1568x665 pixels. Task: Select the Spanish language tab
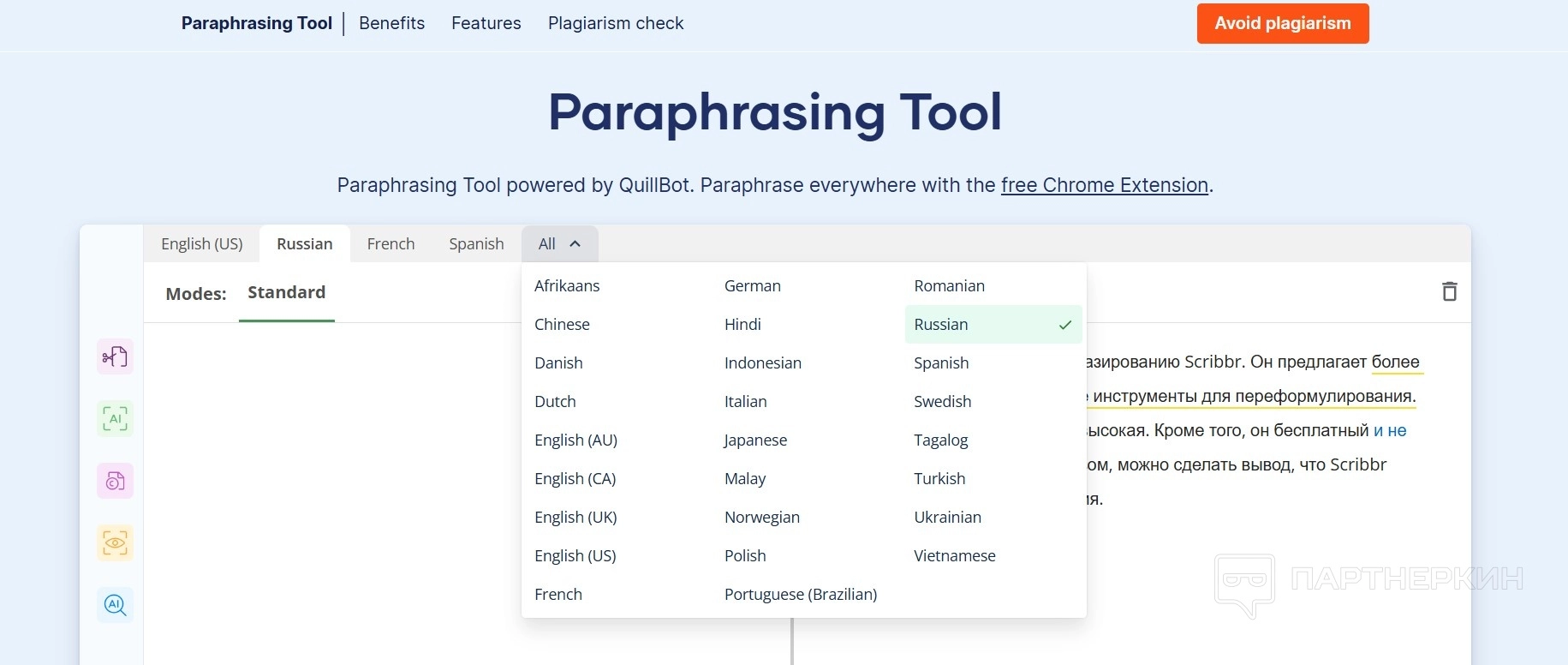[476, 244]
